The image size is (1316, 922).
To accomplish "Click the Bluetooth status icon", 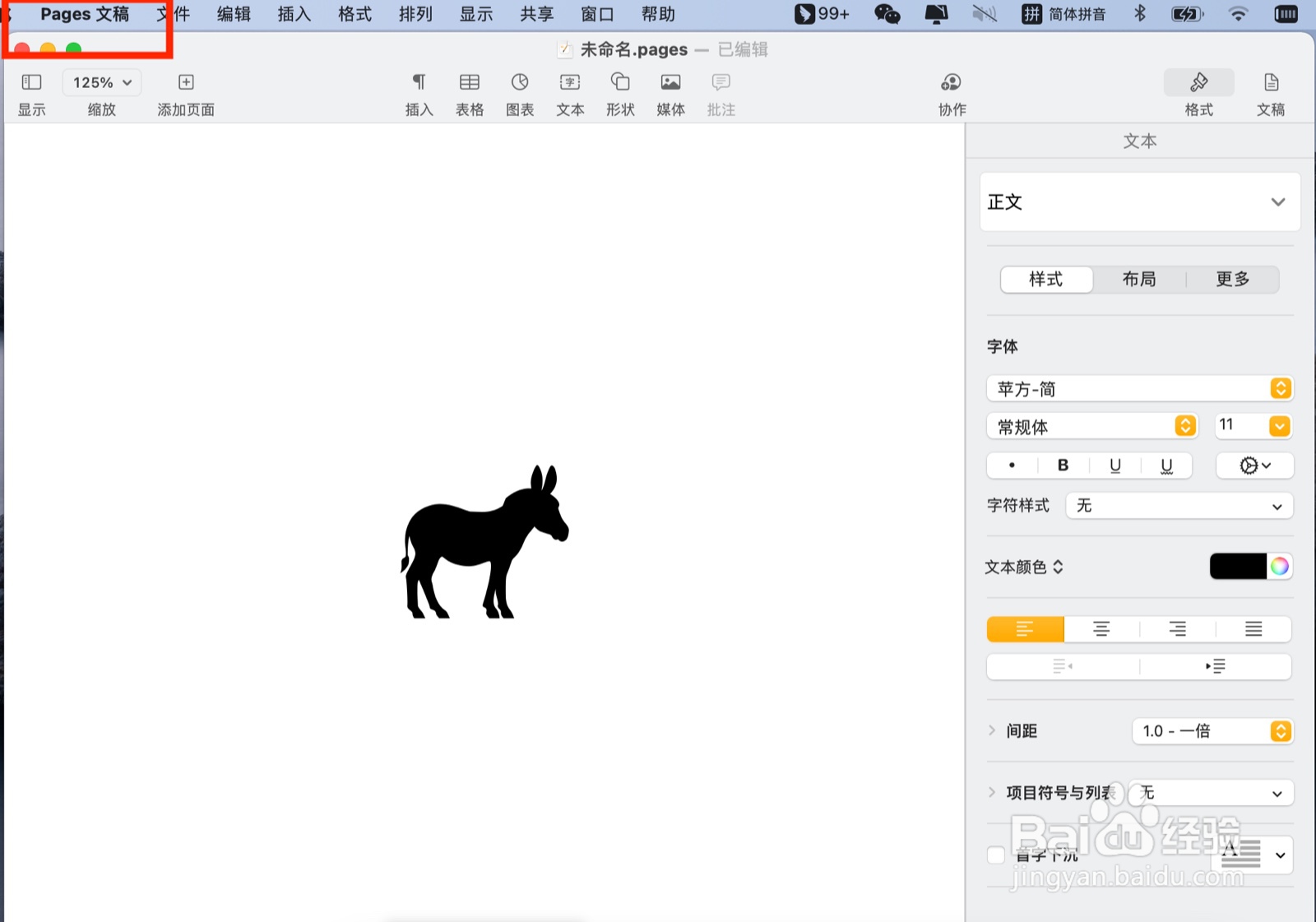I will tap(1140, 14).
